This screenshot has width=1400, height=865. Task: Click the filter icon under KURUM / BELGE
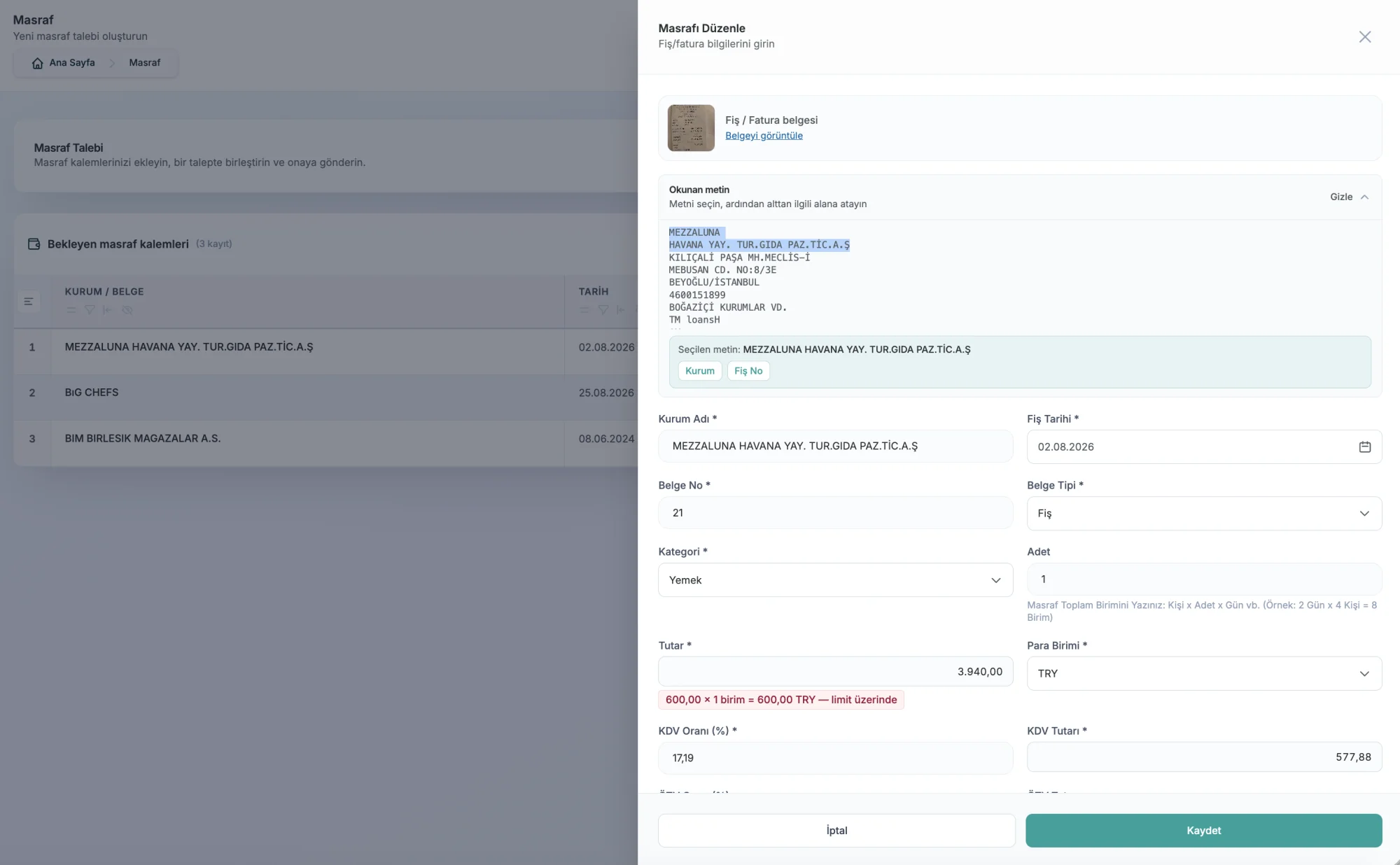pyautogui.click(x=90, y=310)
